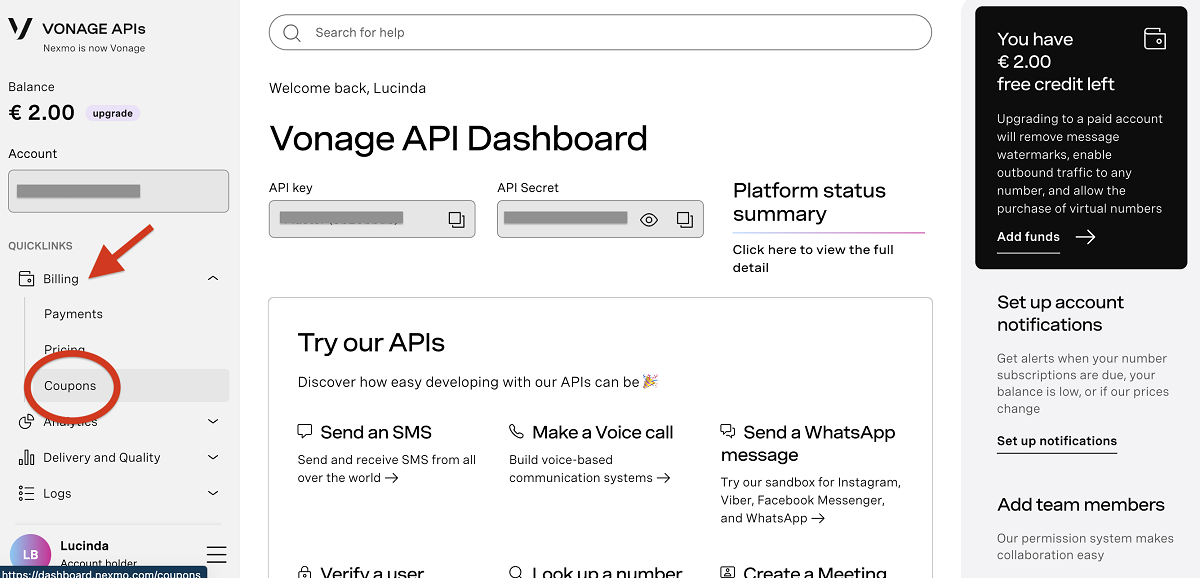This screenshot has width=1200, height=578.
Task: Click the Send an SMS speech bubble icon
Action: click(305, 432)
